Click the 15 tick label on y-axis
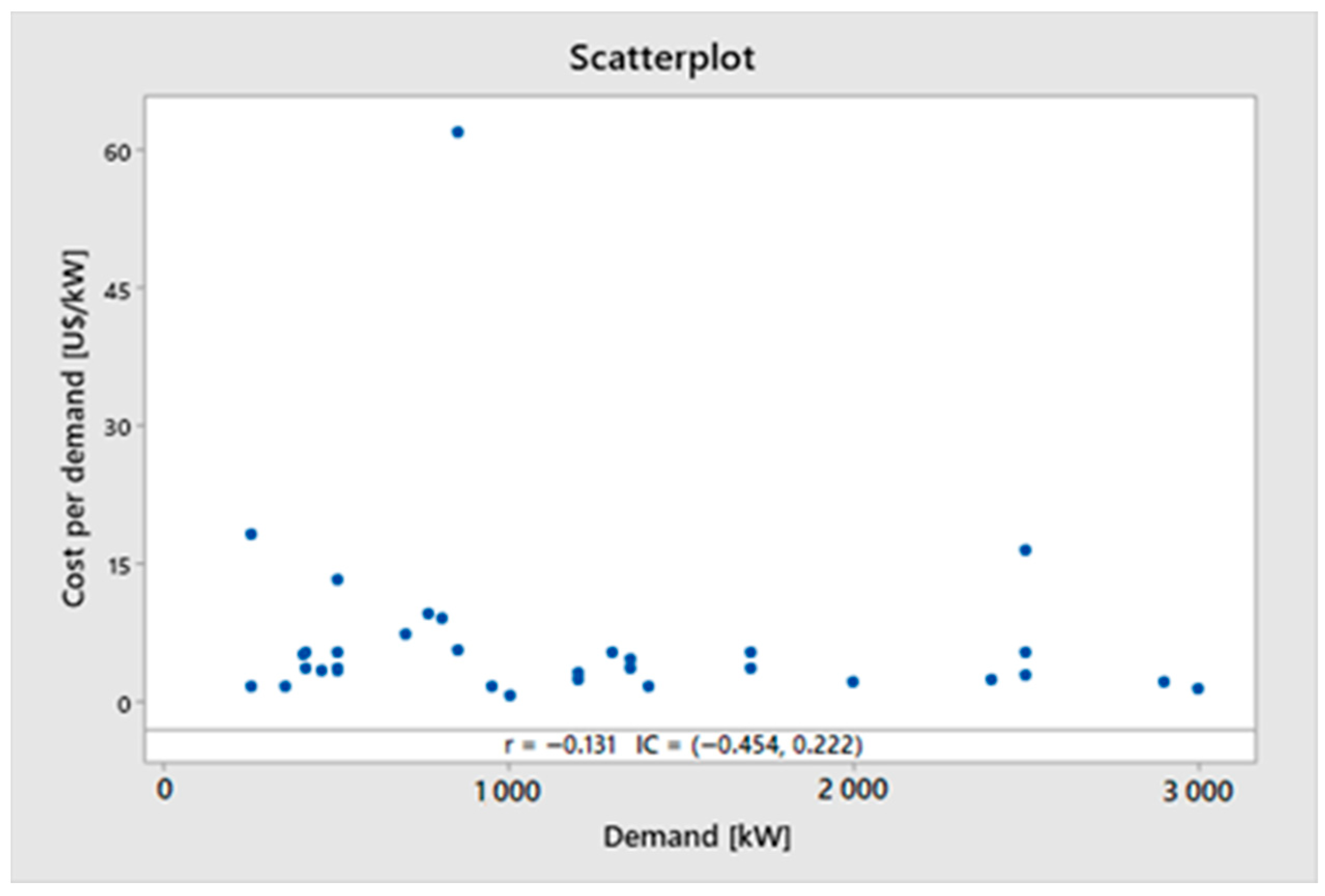Image resolution: width=1325 pixels, height=896 pixels. click(x=117, y=566)
